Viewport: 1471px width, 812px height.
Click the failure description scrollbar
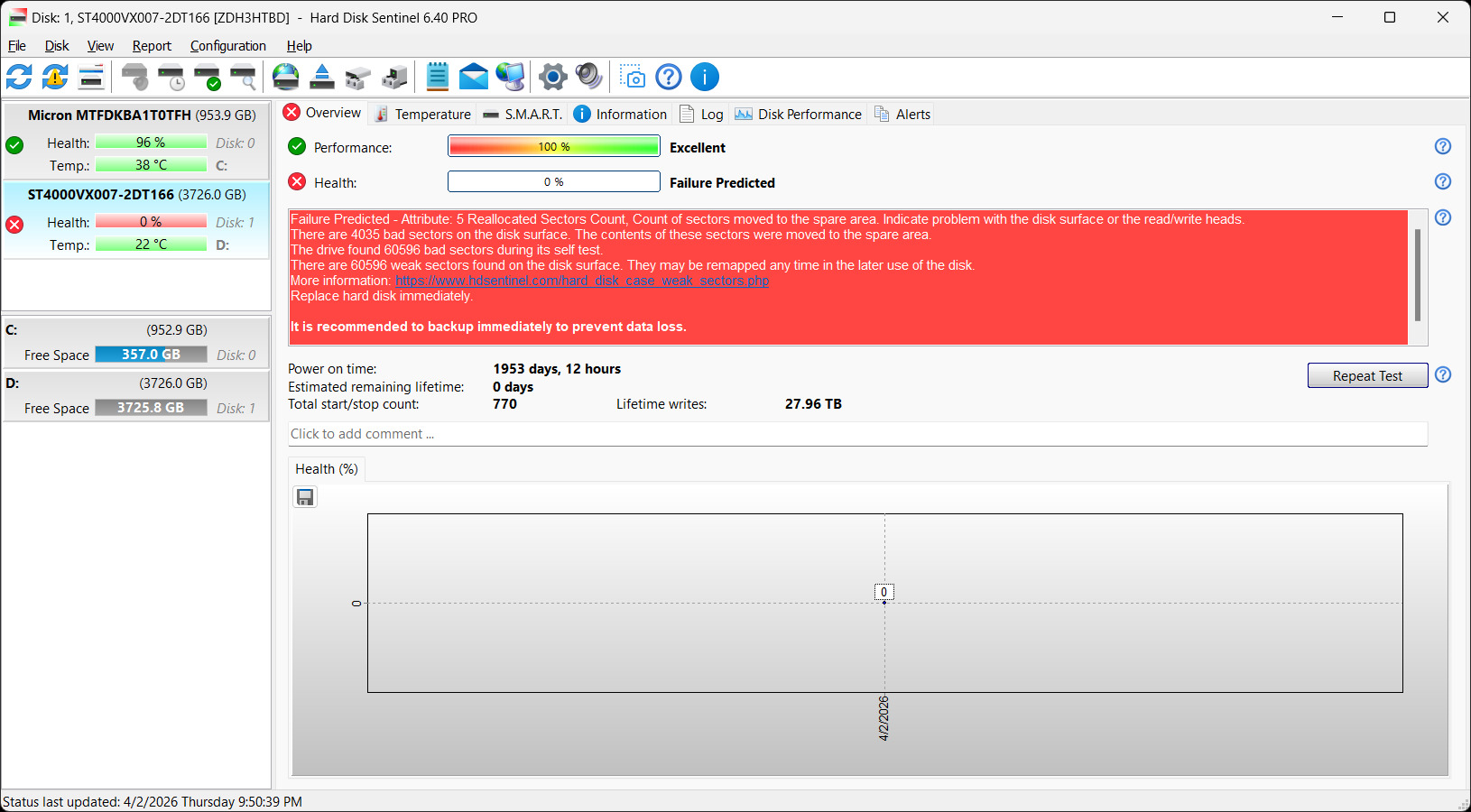click(1418, 277)
